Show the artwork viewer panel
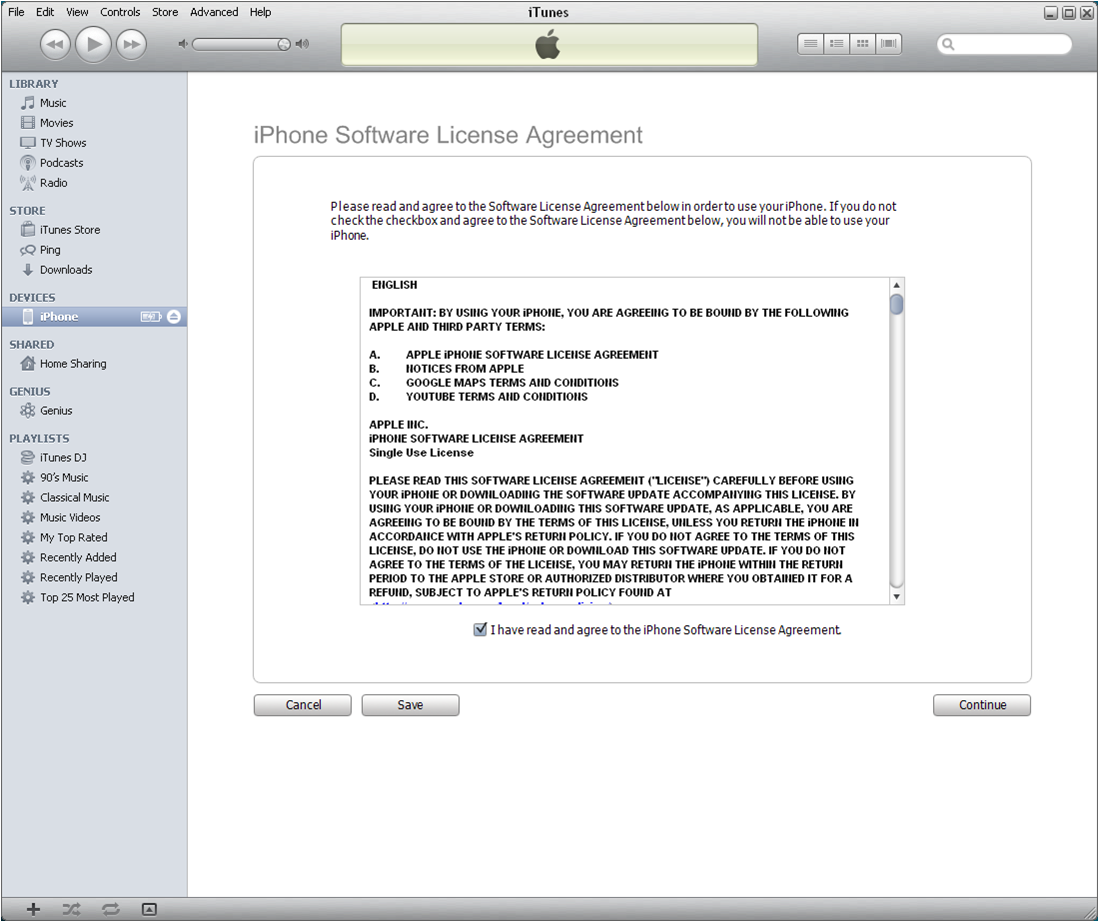 [x=149, y=910]
